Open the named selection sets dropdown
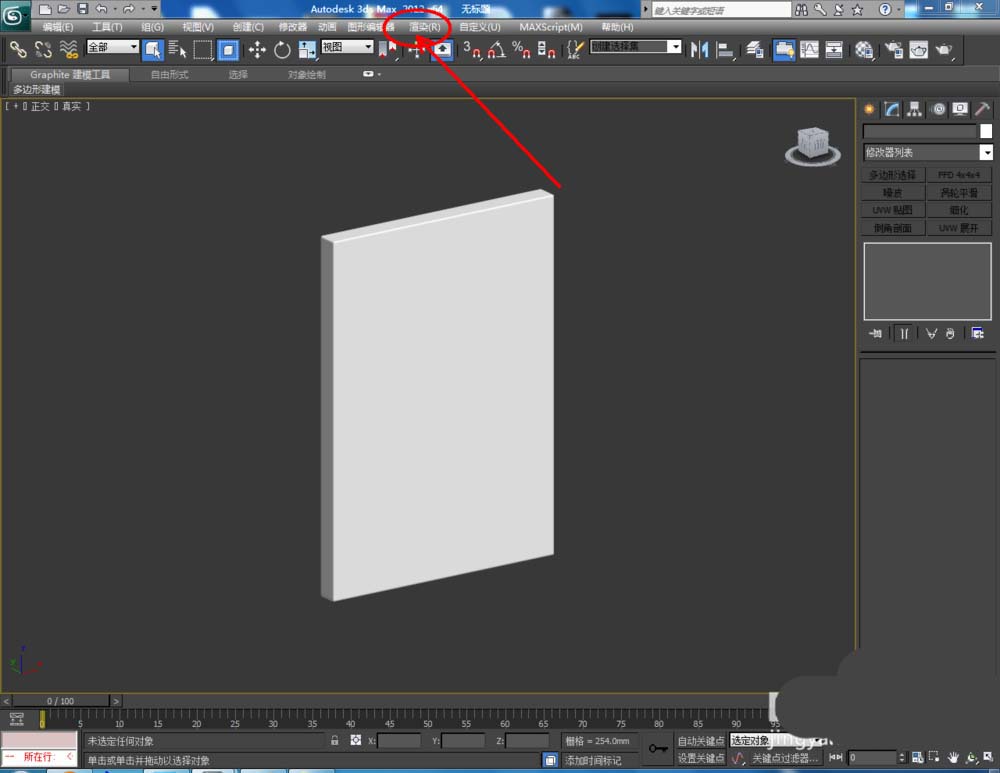 (x=636, y=47)
